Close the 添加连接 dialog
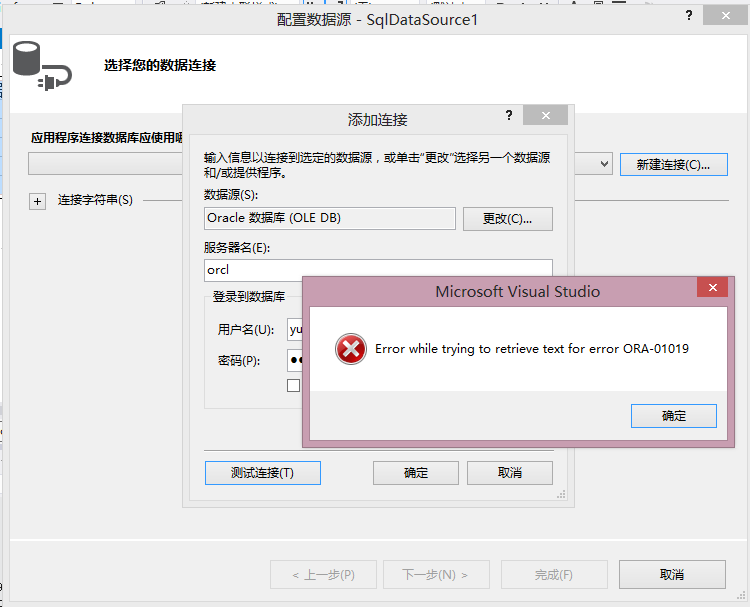Screen dimensions: 750x607 (x=545, y=115)
